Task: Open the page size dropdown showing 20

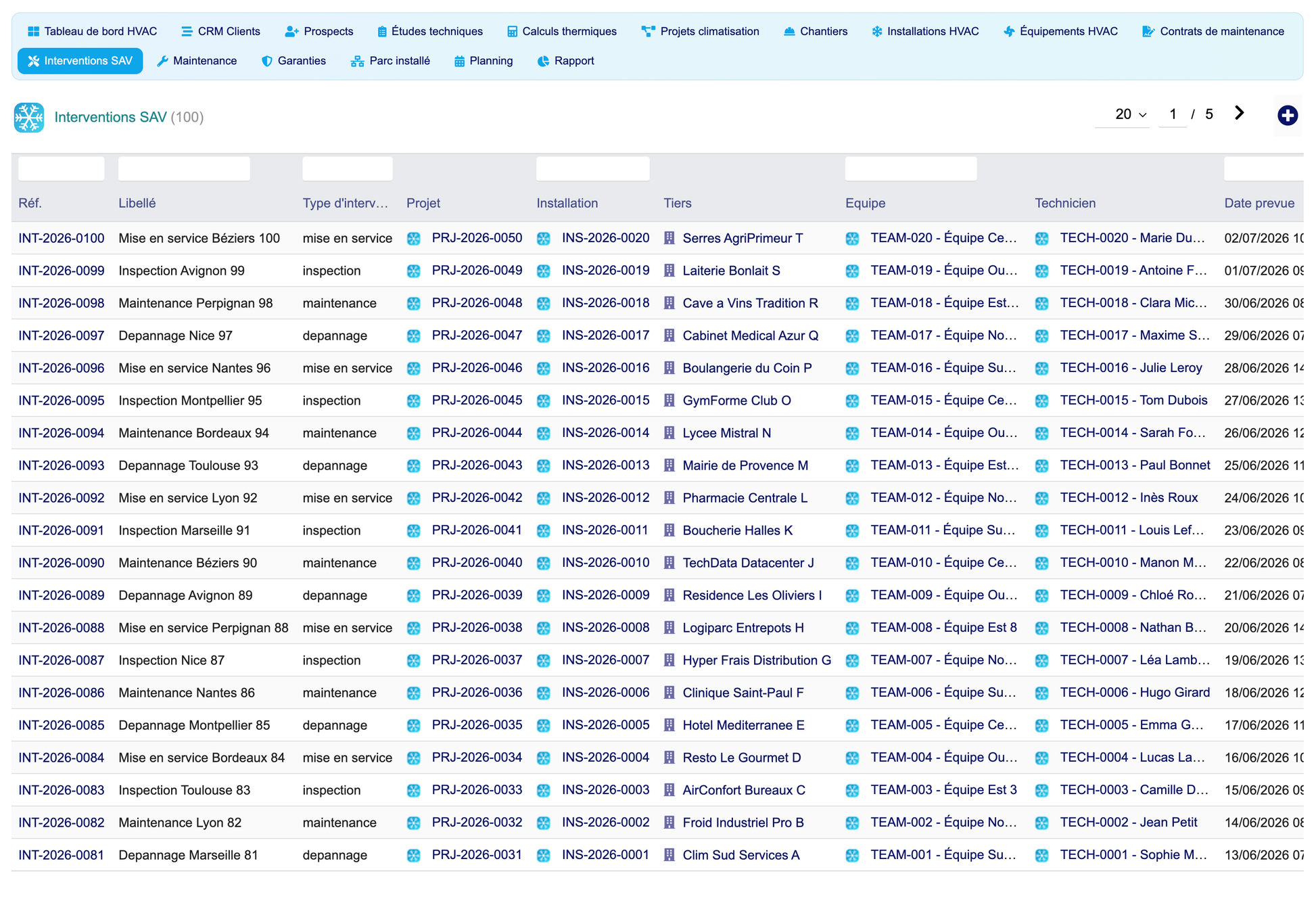Action: pos(1123,114)
